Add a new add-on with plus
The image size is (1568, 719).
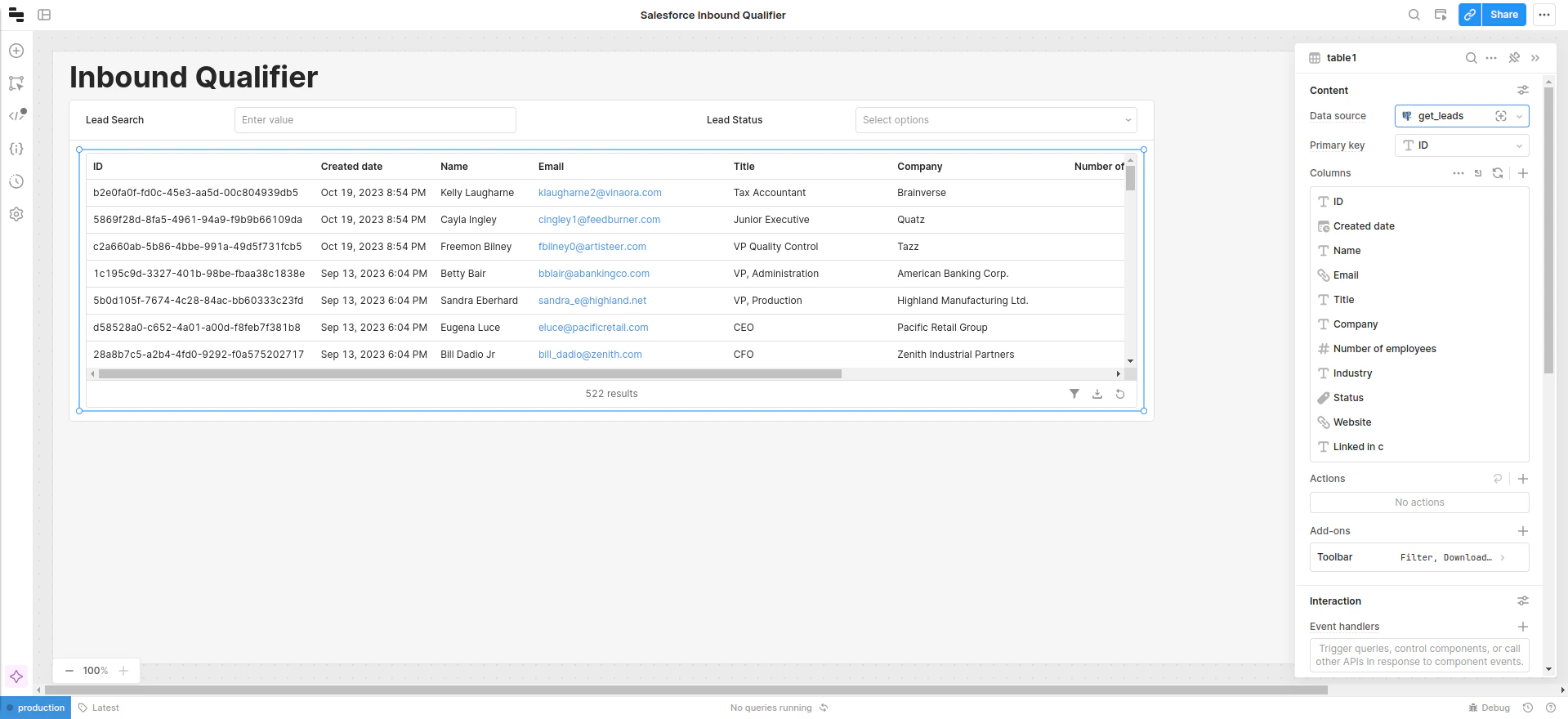[x=1523, y=531]
